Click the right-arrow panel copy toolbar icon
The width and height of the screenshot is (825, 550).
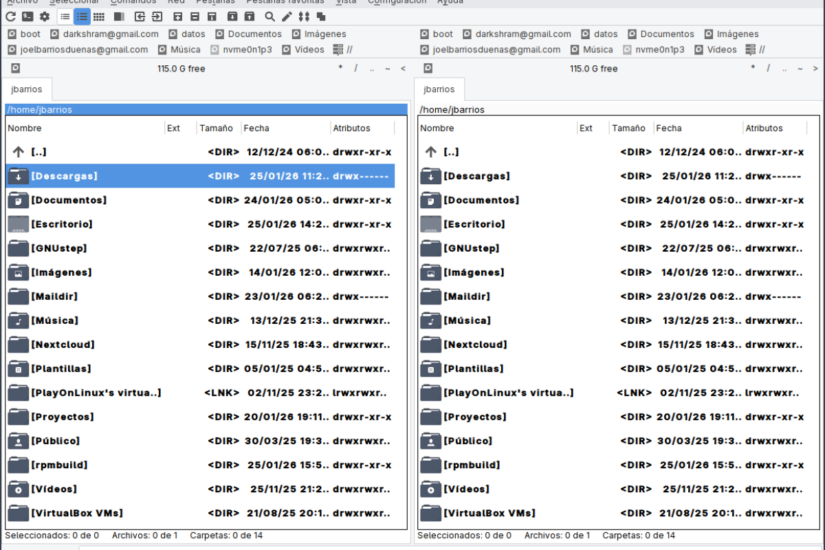(x=157, y=17)
